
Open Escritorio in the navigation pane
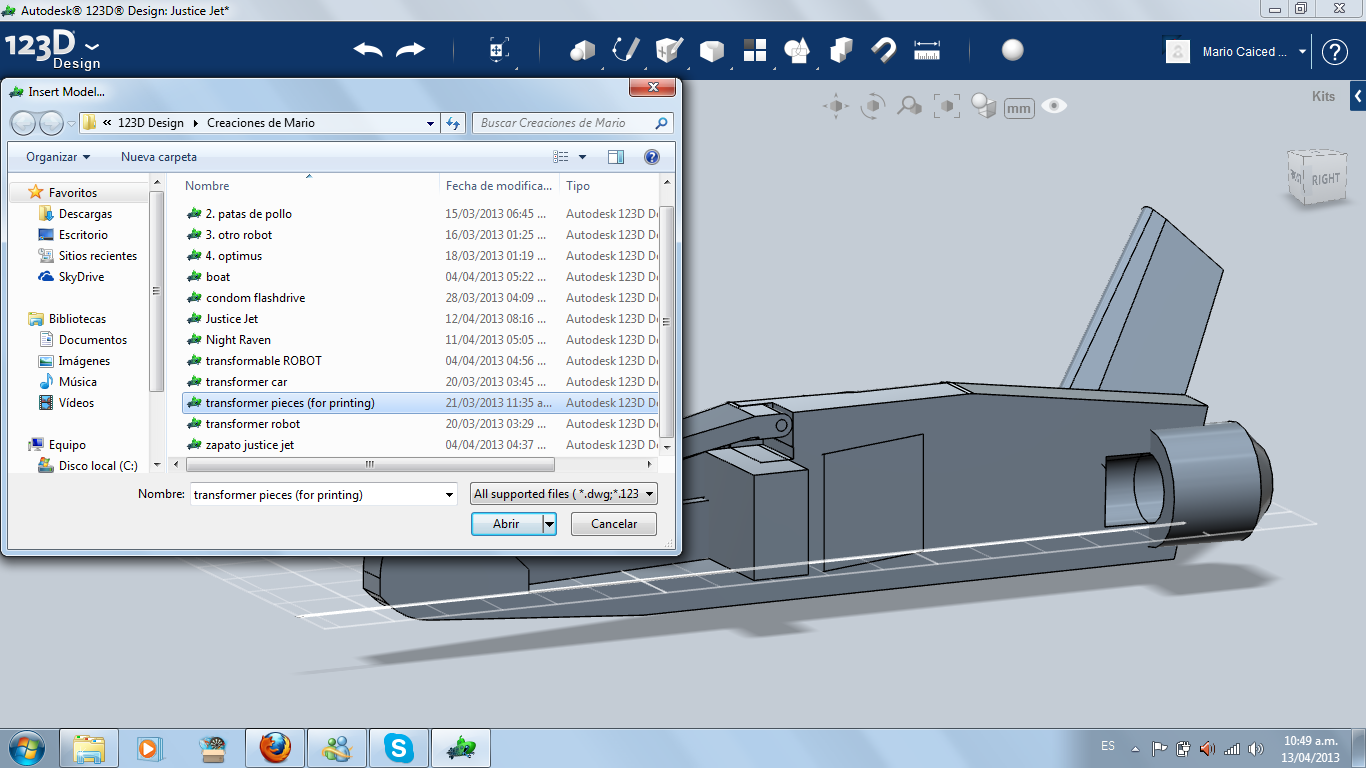83,235
